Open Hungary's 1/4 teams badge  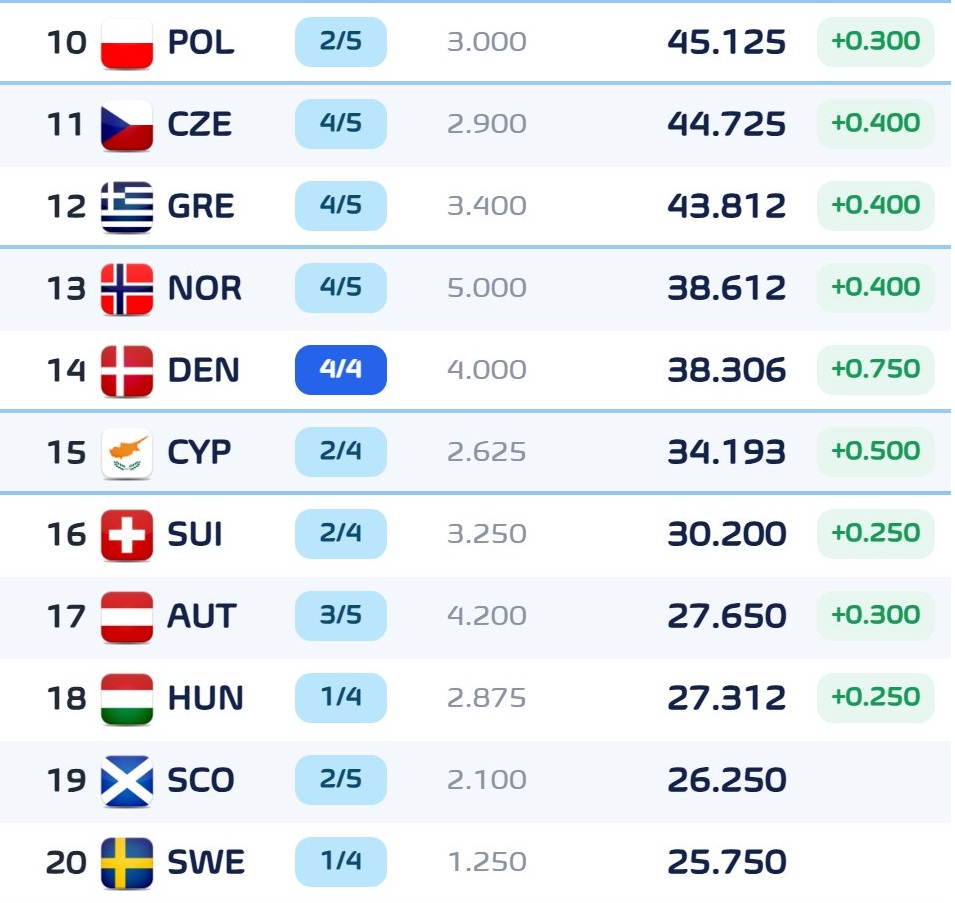coord(340,698)
